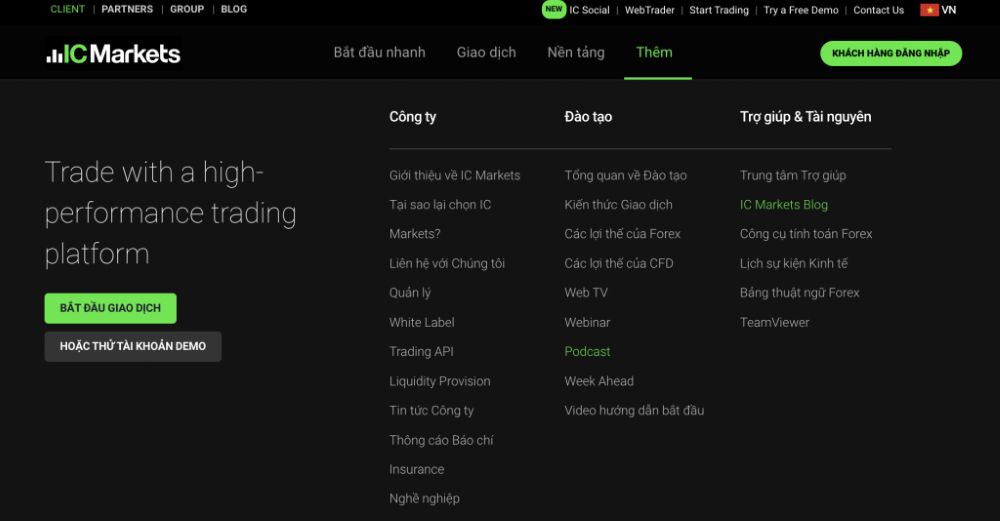Screen dimensions: 1000x521
Task: Select the Webinar link
Action: click(587, 323)
